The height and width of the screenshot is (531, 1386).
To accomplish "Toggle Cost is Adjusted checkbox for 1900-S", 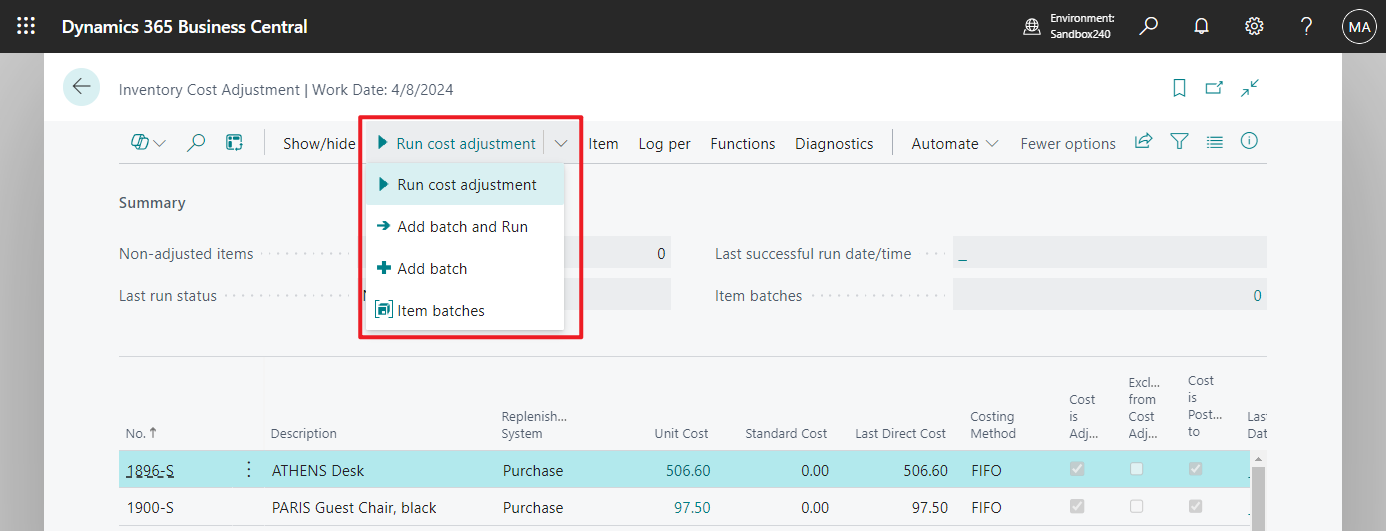I will tap(1077, 506).
